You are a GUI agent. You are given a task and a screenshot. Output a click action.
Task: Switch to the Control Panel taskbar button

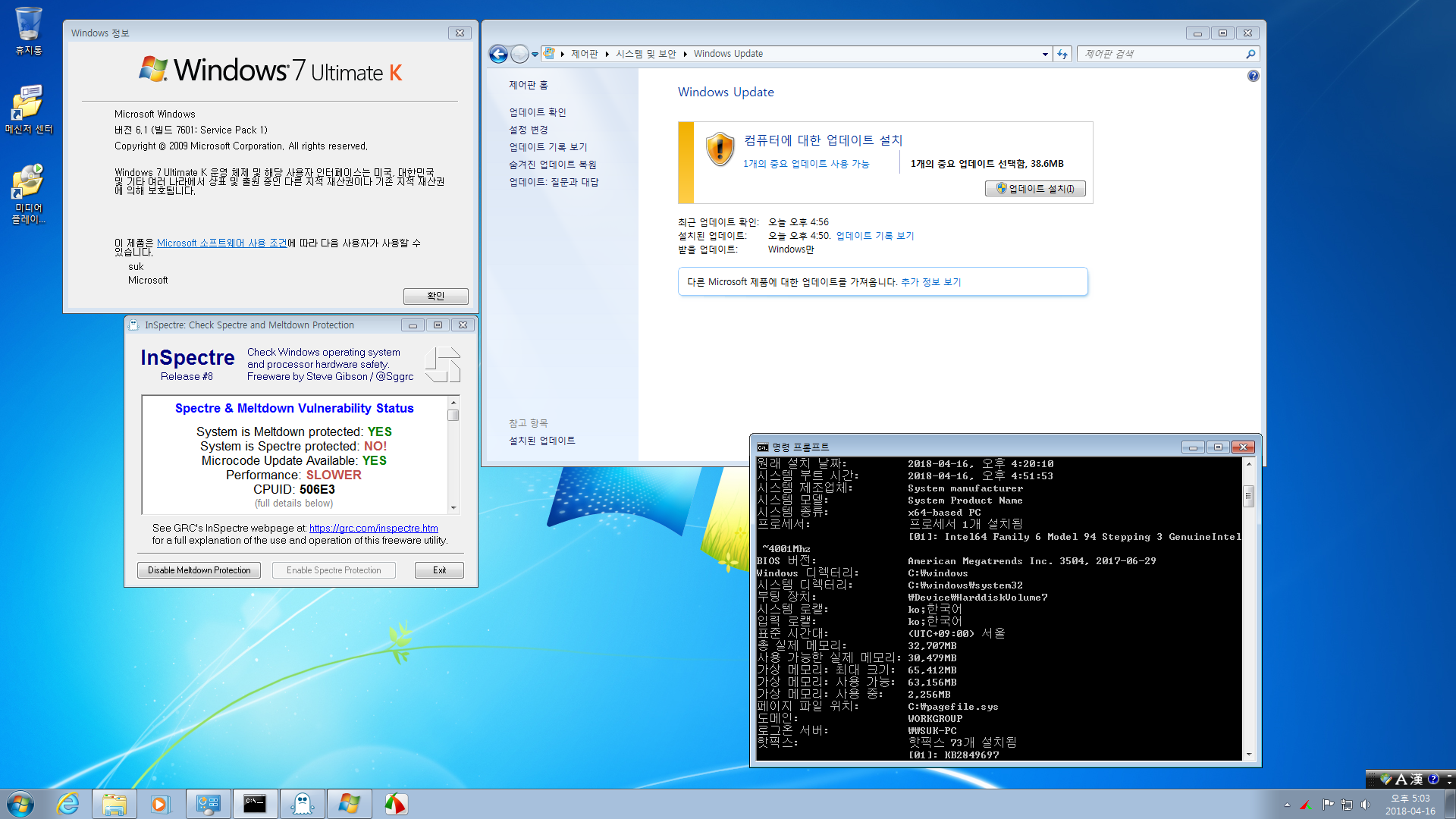208,804
